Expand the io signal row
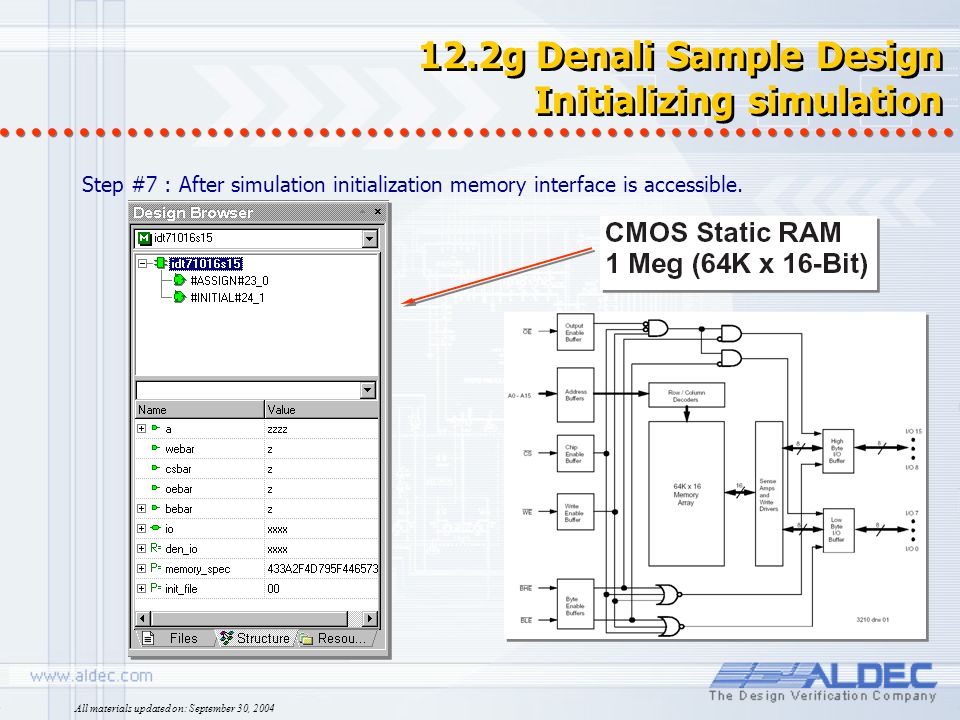This screenshot has height=720, width=960. pyautogui.click(x=141, y=528)
